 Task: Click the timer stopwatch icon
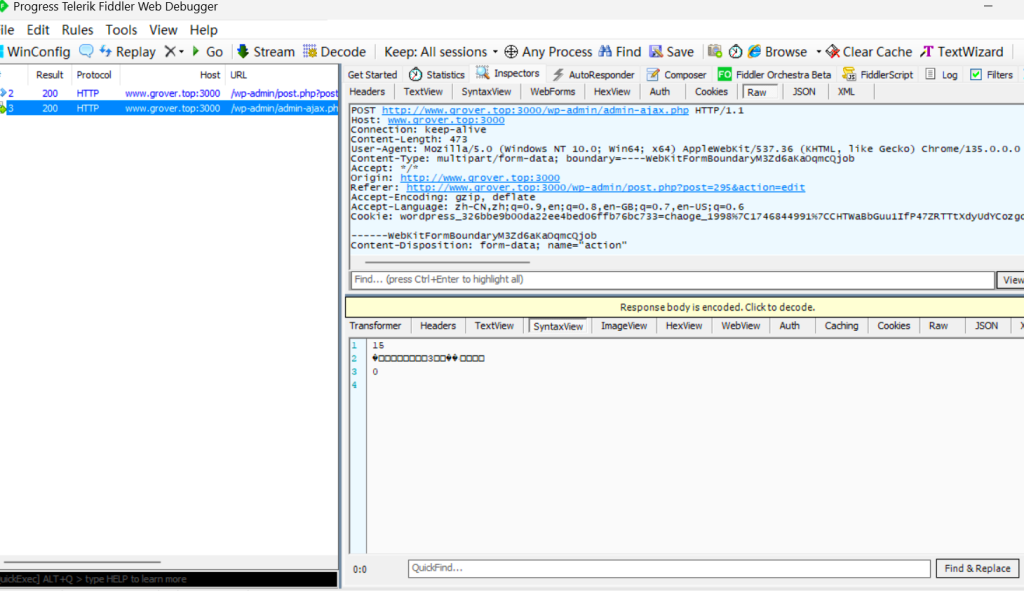coord(735,51)
